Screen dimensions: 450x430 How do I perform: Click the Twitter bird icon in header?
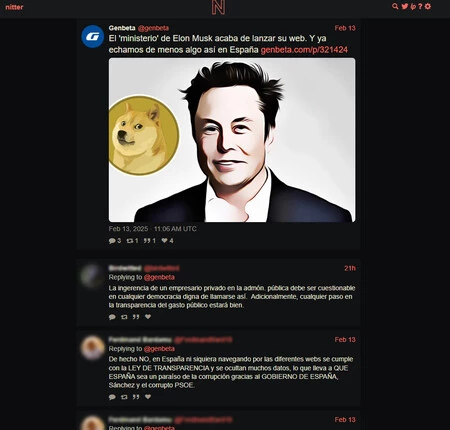[x=405, y=6]
